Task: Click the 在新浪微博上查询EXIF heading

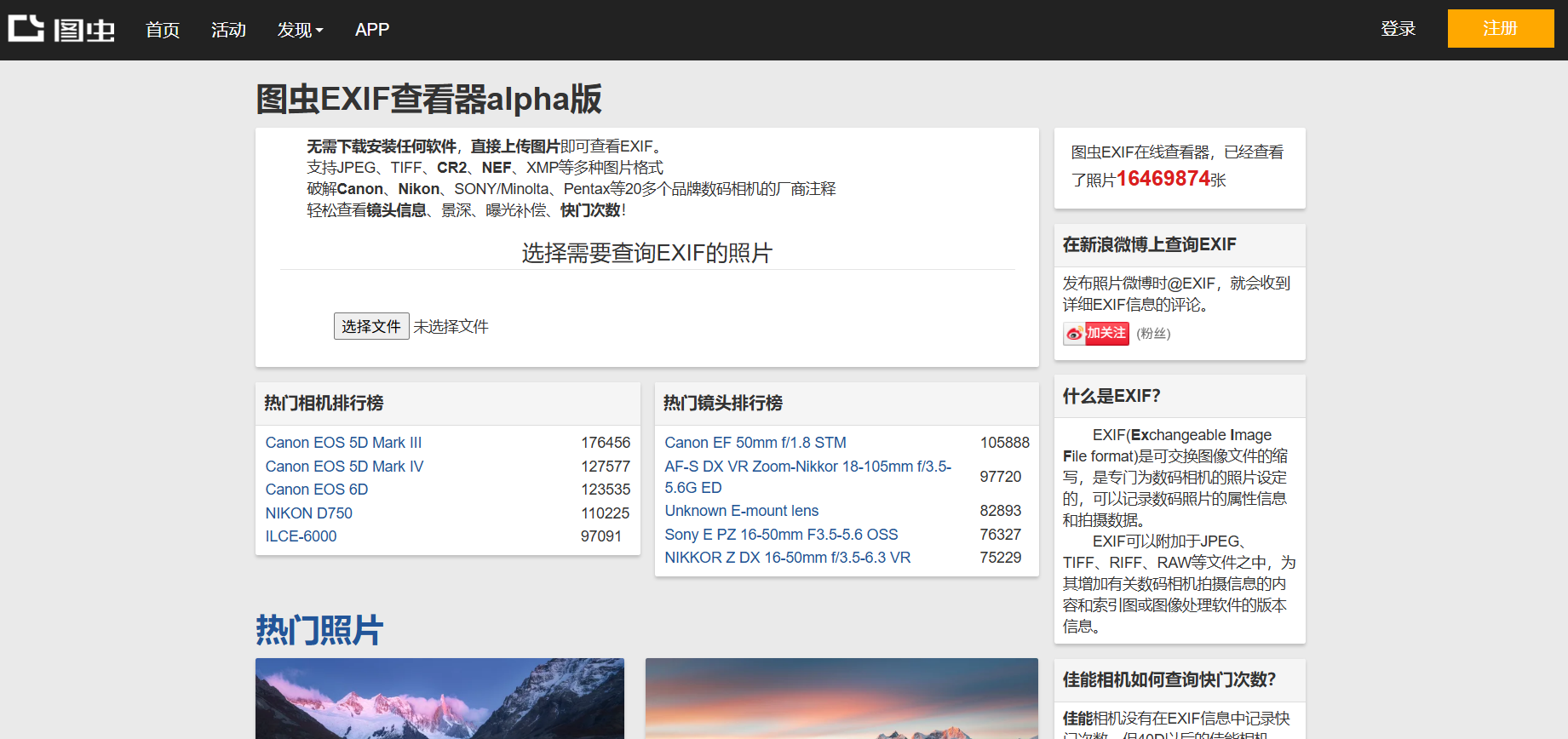Action: [1150, 245]
